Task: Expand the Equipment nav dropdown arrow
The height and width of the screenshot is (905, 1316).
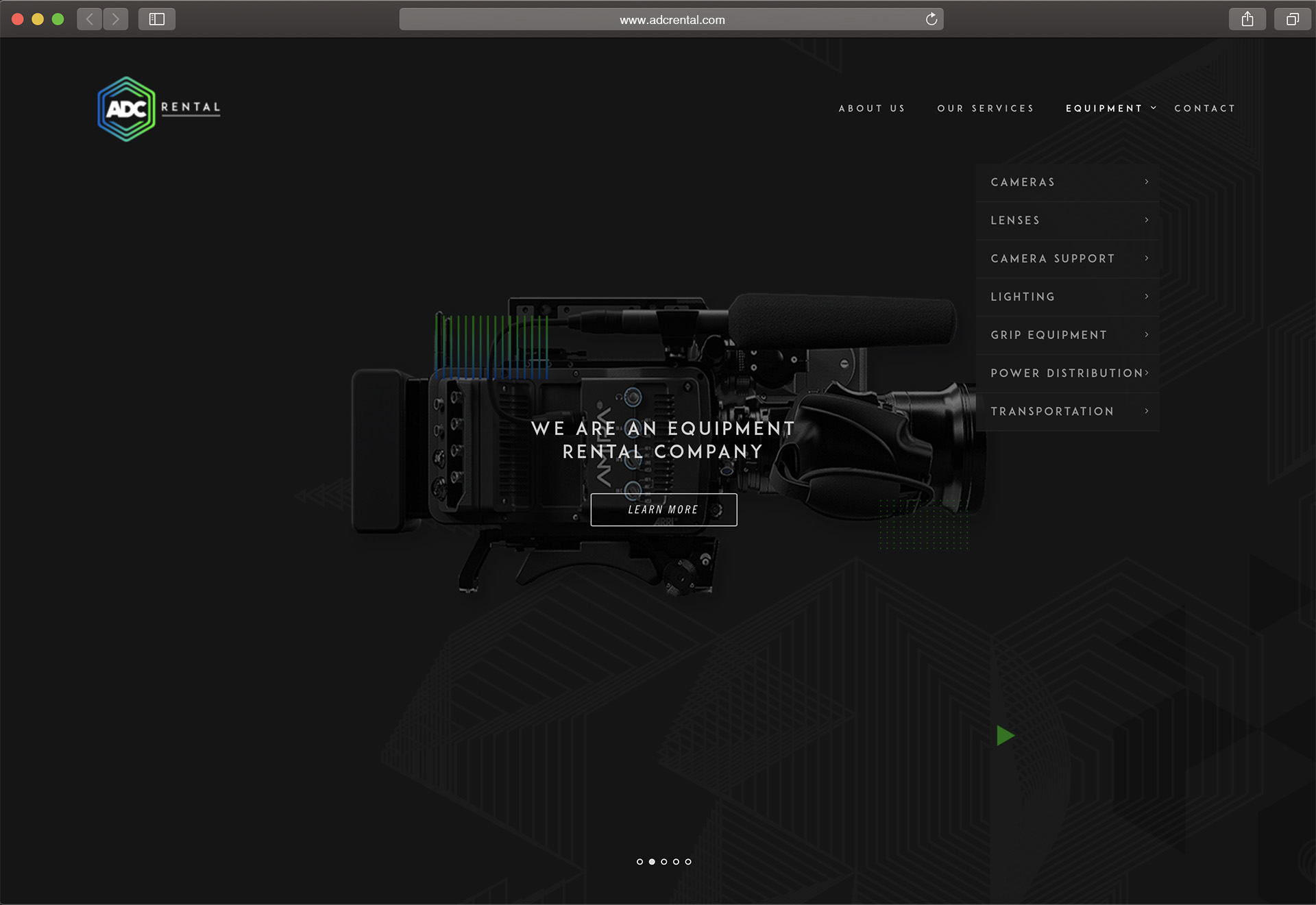Action: pos(1154,108)
